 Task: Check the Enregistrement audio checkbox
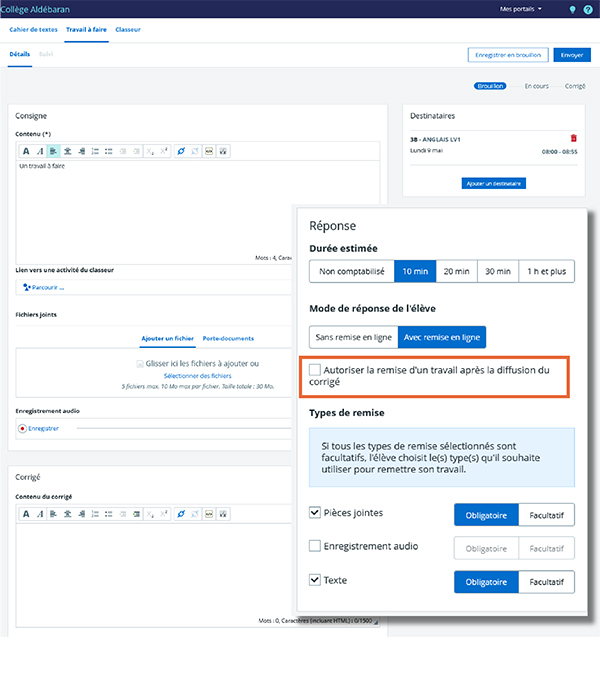click(315, 546)
